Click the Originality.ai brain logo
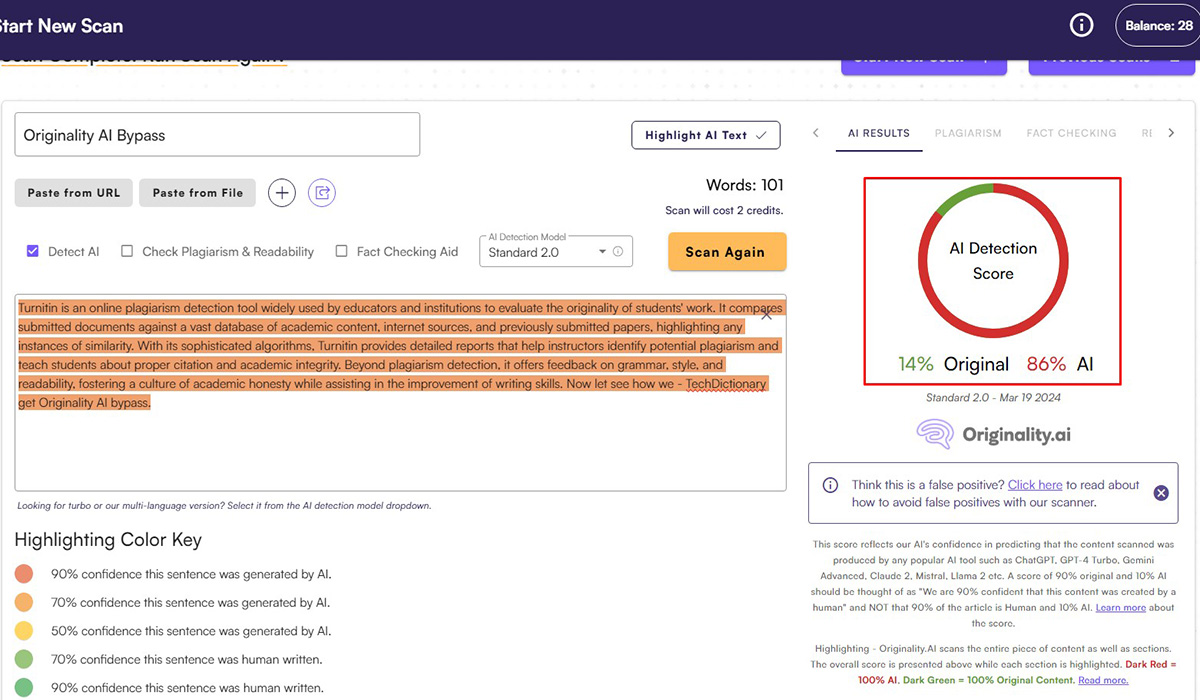Image resolution: width=1200 pixels, height=700 pixels. [934, 434]
